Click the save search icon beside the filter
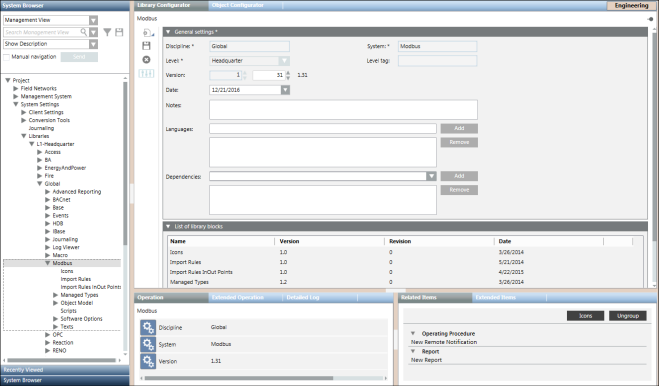Image resolution: width=659 pixels, height=386 pixels. click(119, 32)
